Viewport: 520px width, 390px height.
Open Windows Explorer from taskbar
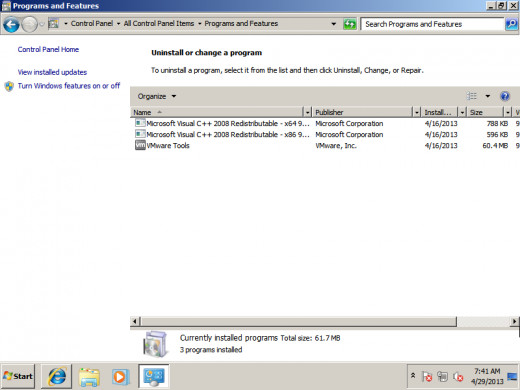point(89,377)
